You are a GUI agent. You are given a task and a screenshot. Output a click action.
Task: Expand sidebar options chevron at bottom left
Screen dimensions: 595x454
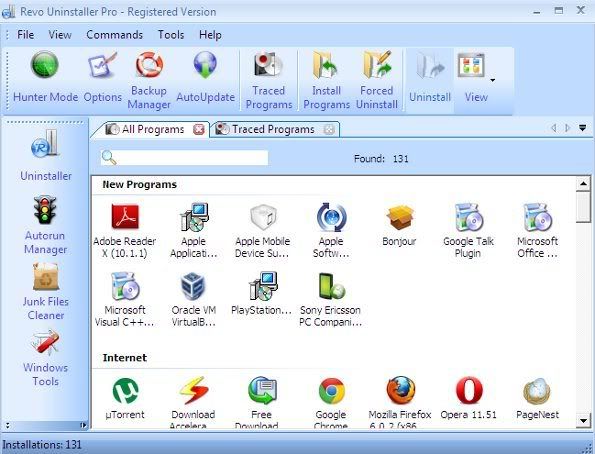pos(7,425)
